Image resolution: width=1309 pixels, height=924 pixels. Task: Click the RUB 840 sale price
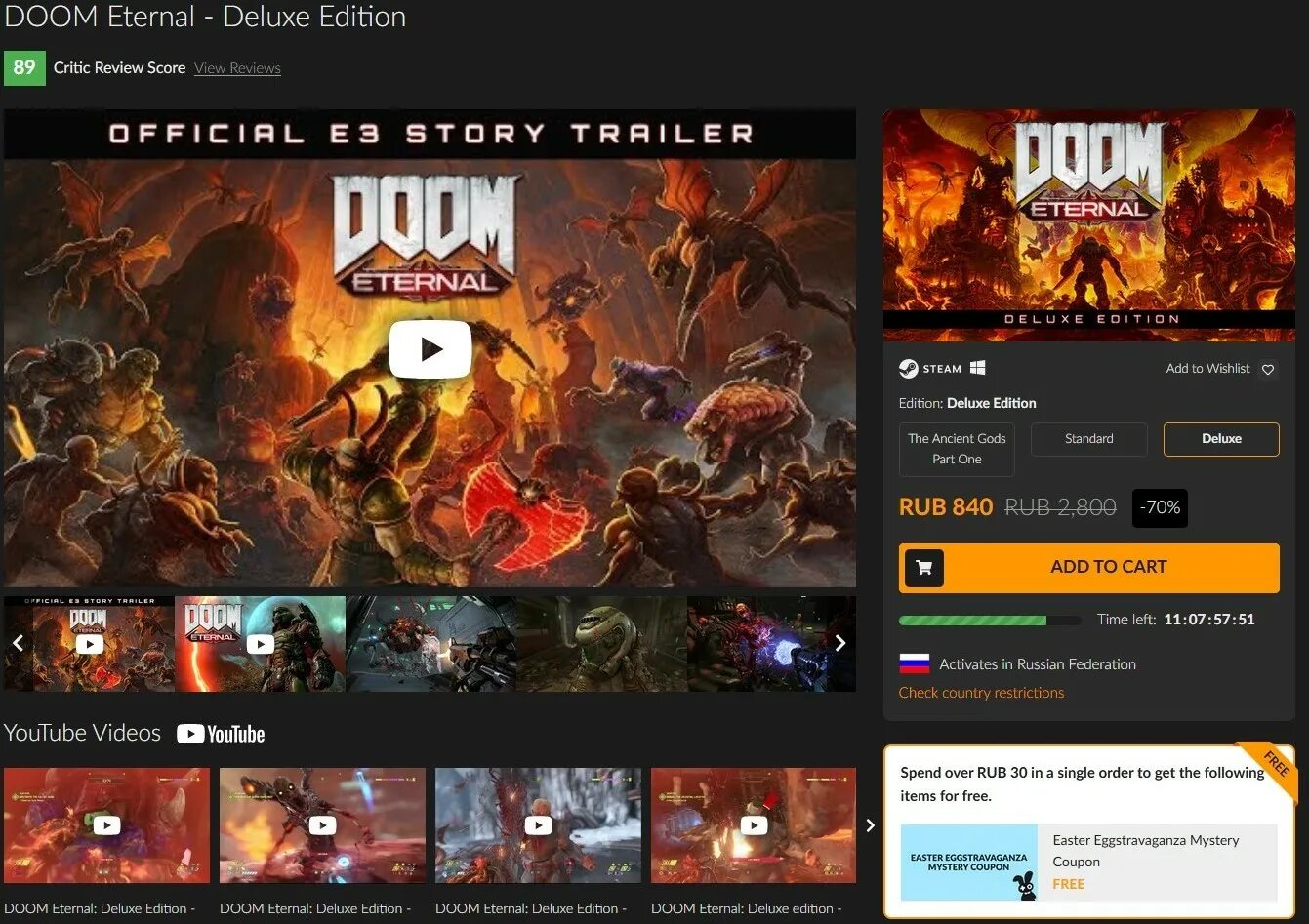(x=945, y=507)
